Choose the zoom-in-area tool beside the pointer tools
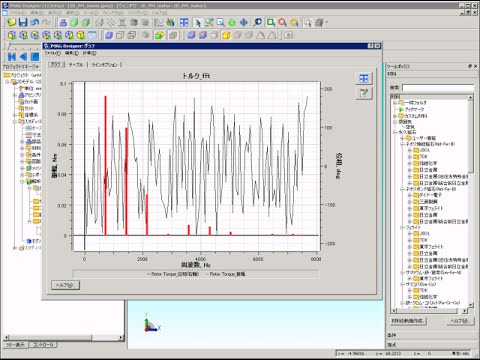The image size is (480, 360). click(x=220, y=22)
